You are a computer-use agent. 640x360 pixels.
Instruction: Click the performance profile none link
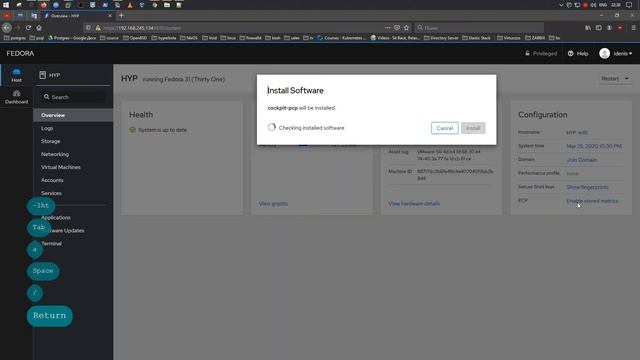point(572,173)
